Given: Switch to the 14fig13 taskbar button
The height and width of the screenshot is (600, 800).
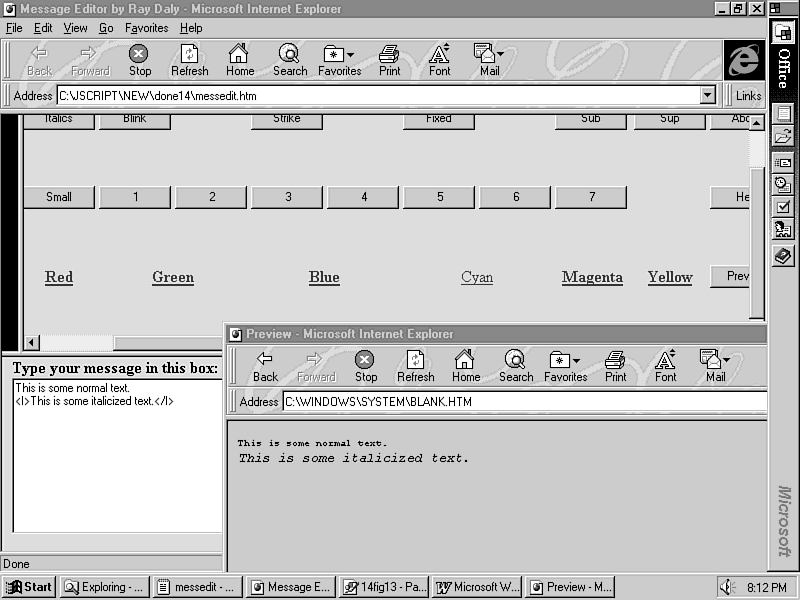Looking at the screenshot, I should pos(384,587).
